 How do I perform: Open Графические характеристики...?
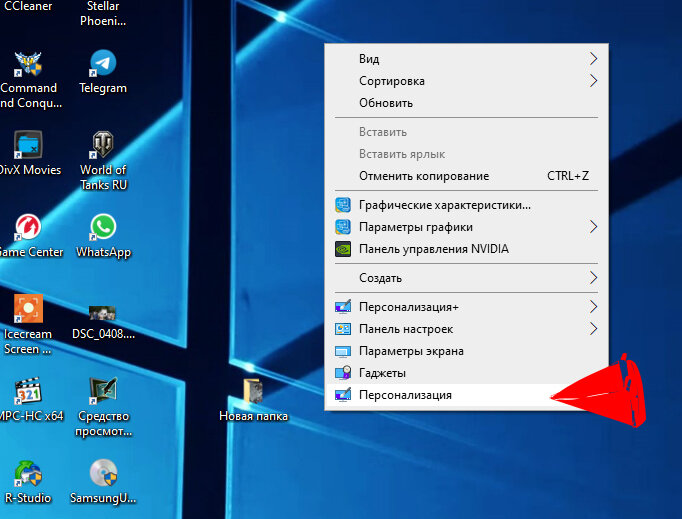point(466,205)
